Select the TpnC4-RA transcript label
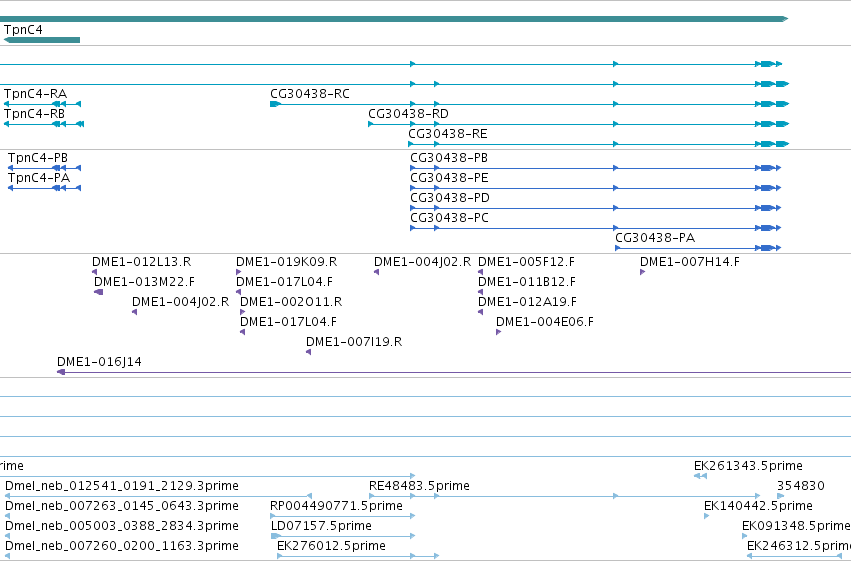851x561 pixels. click(35, 94)
